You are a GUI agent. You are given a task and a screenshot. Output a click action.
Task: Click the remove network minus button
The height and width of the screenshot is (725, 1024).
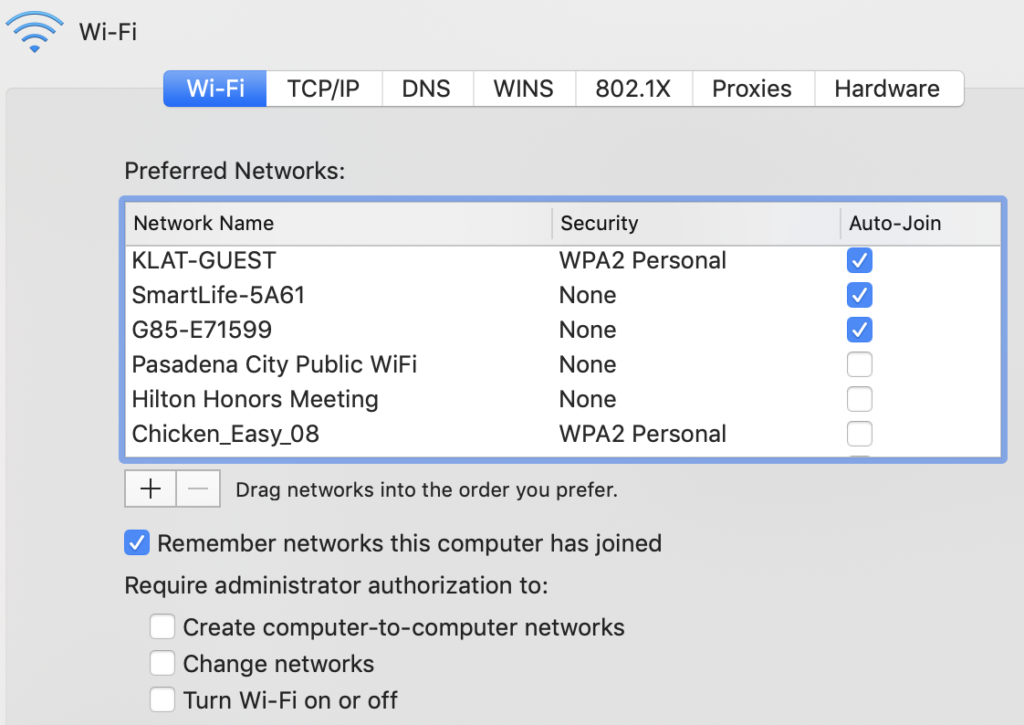(196, 488)
